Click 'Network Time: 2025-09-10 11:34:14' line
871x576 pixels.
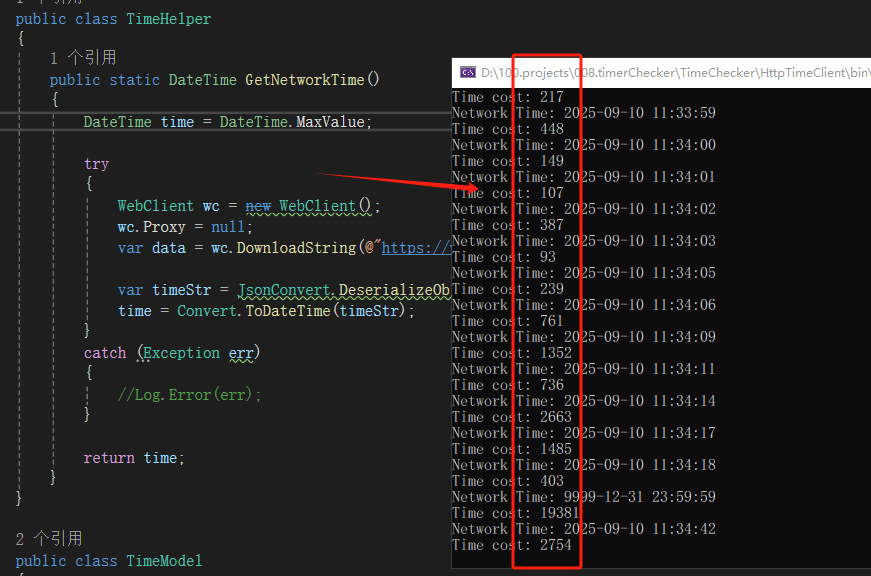pyautogui.click(x=584, y=401)
